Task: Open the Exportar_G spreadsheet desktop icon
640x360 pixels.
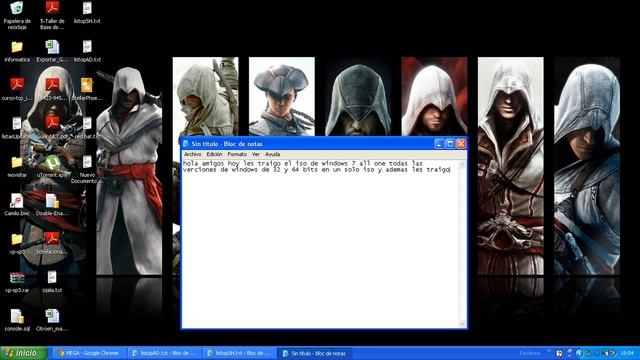Action: pyautogui.click(x=52, y=51)
